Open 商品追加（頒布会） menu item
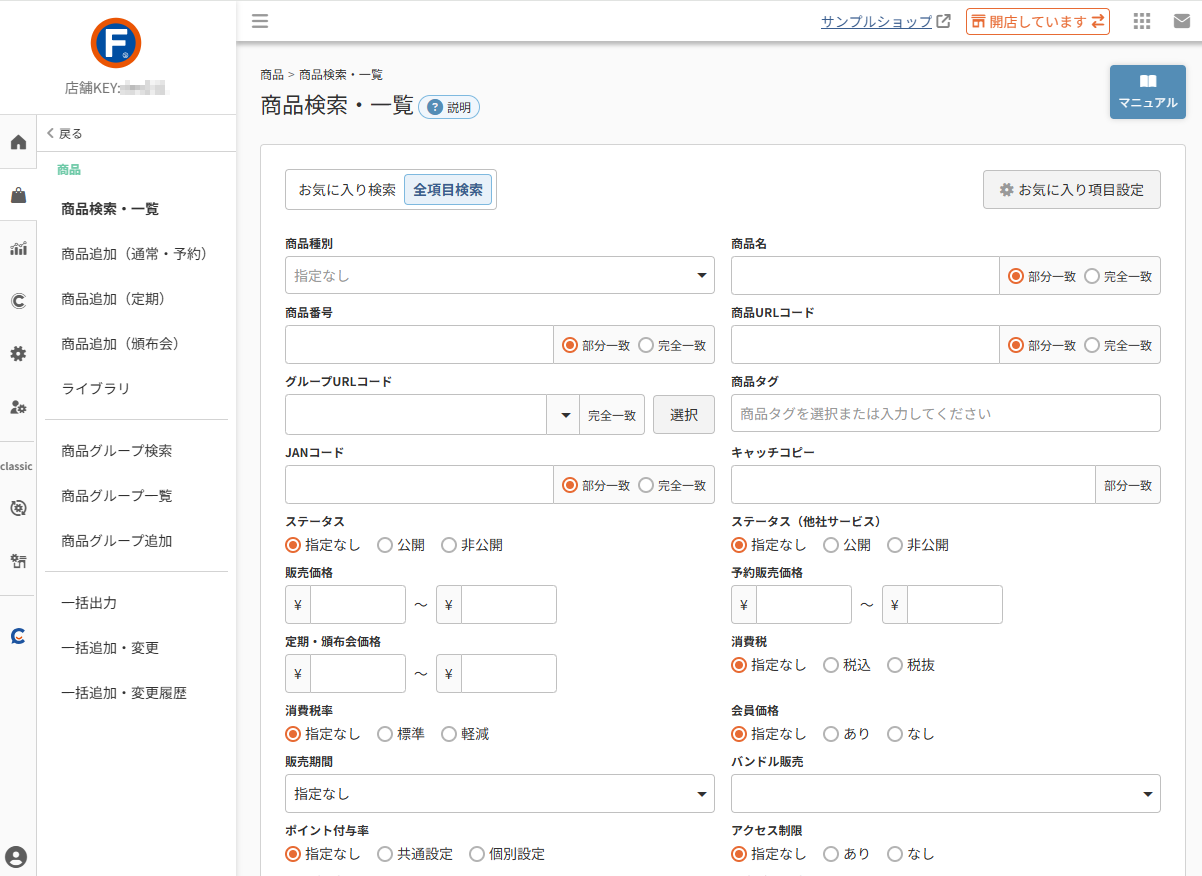Screen dimensions: 1202x876 point(120,344)
